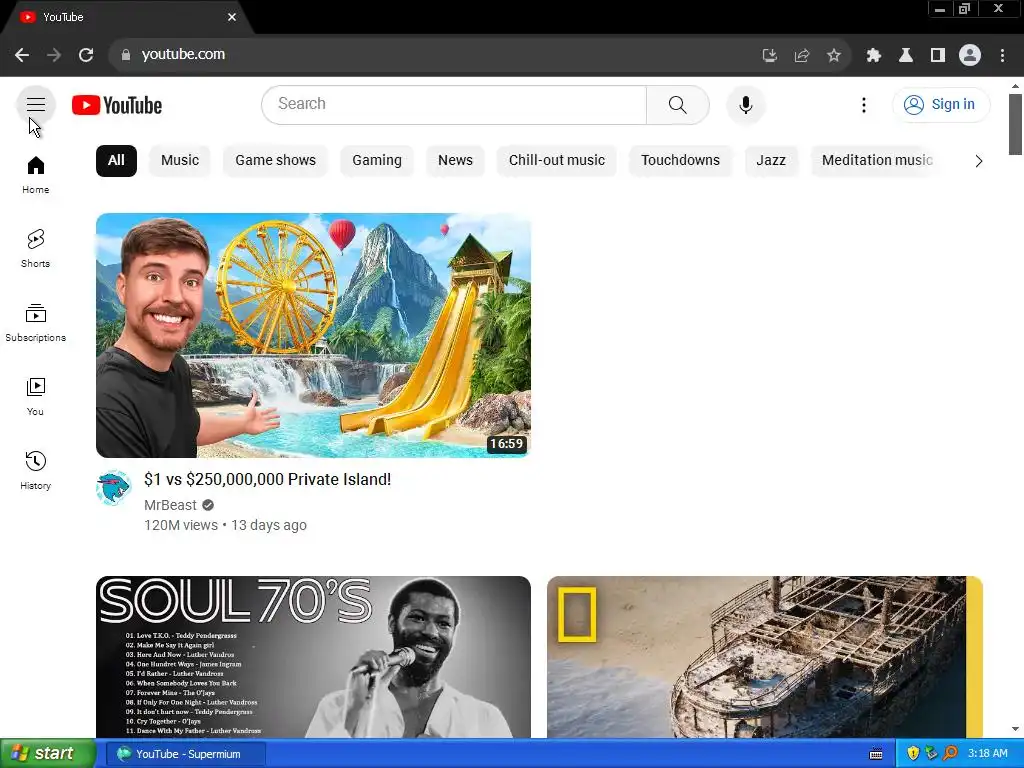
Task: Select the Chill-out music chip
Action: pos(556,161)
